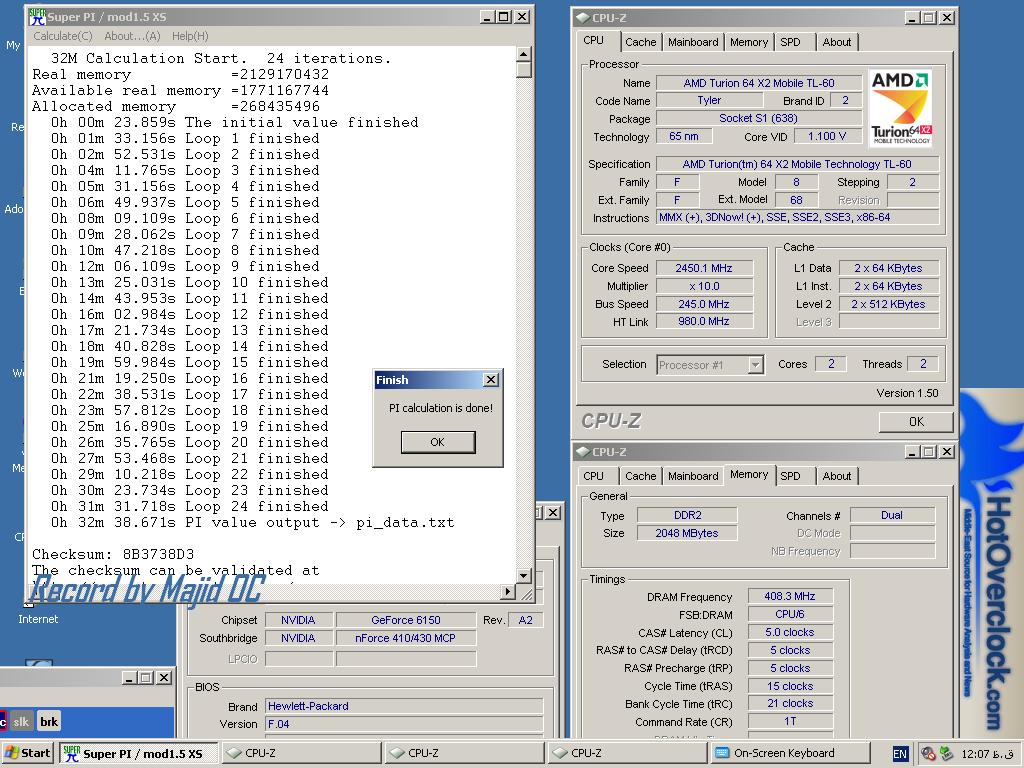Switch to About tab in top CPU-Z
Image resolution: width=1024 pixels, height=768 pixels.
click(837, 42)
